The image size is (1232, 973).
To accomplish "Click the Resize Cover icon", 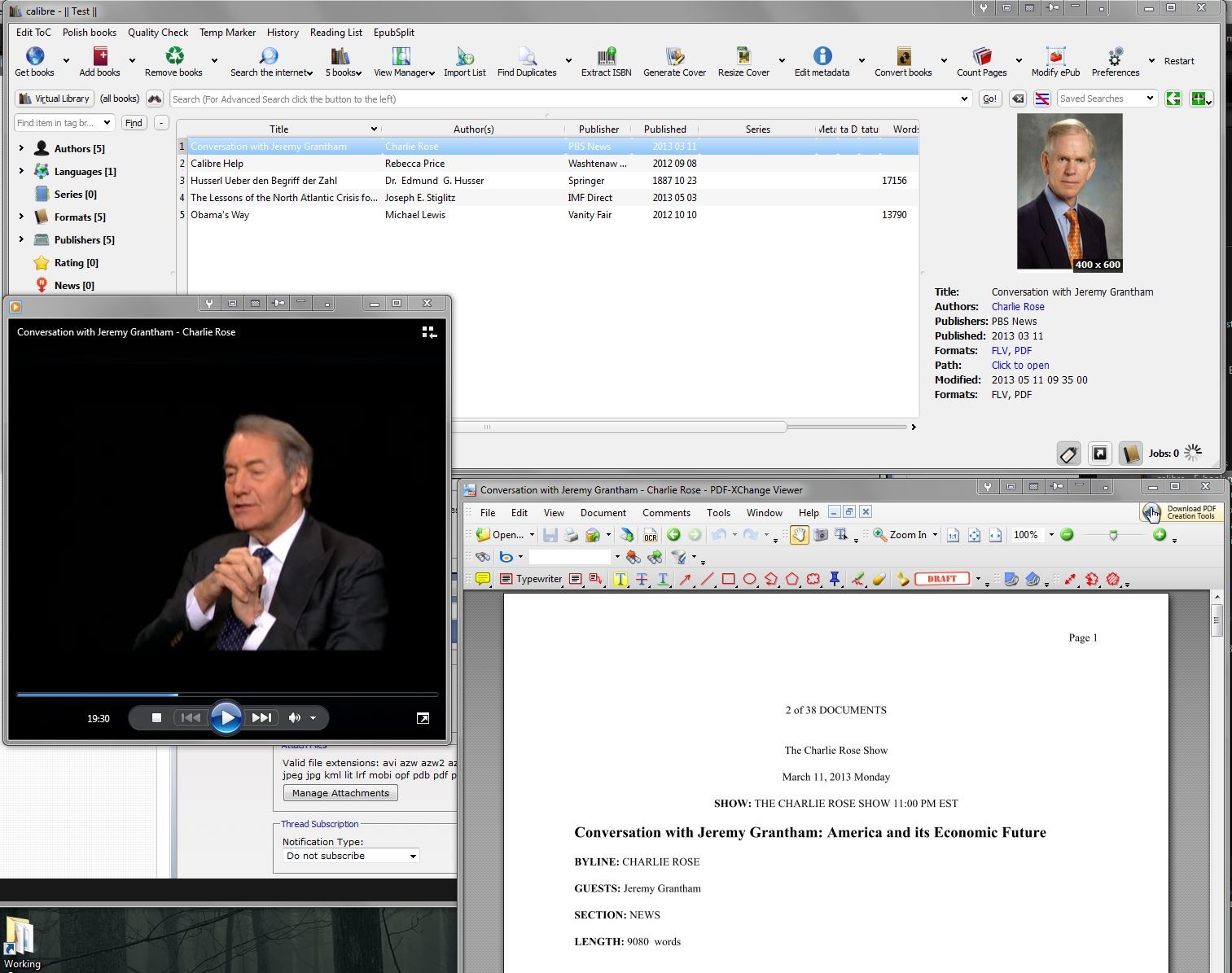I will pos(743,55).
